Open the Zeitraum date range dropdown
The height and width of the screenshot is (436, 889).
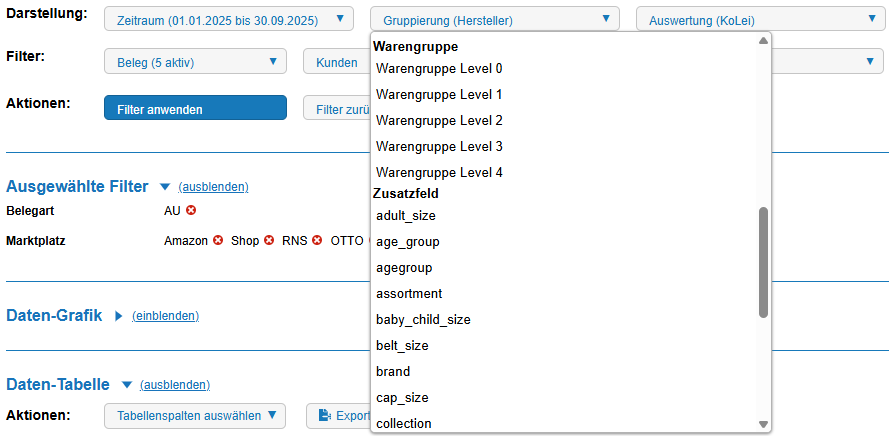click(x=229, y=19)
